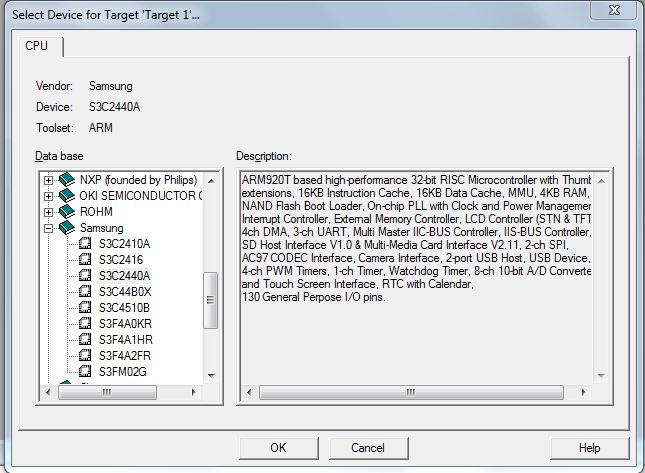The width and height of the screenshot is (645, 473).
Task: Click the NXP (founded by Philips) label
Action: (x=139, y=180)
